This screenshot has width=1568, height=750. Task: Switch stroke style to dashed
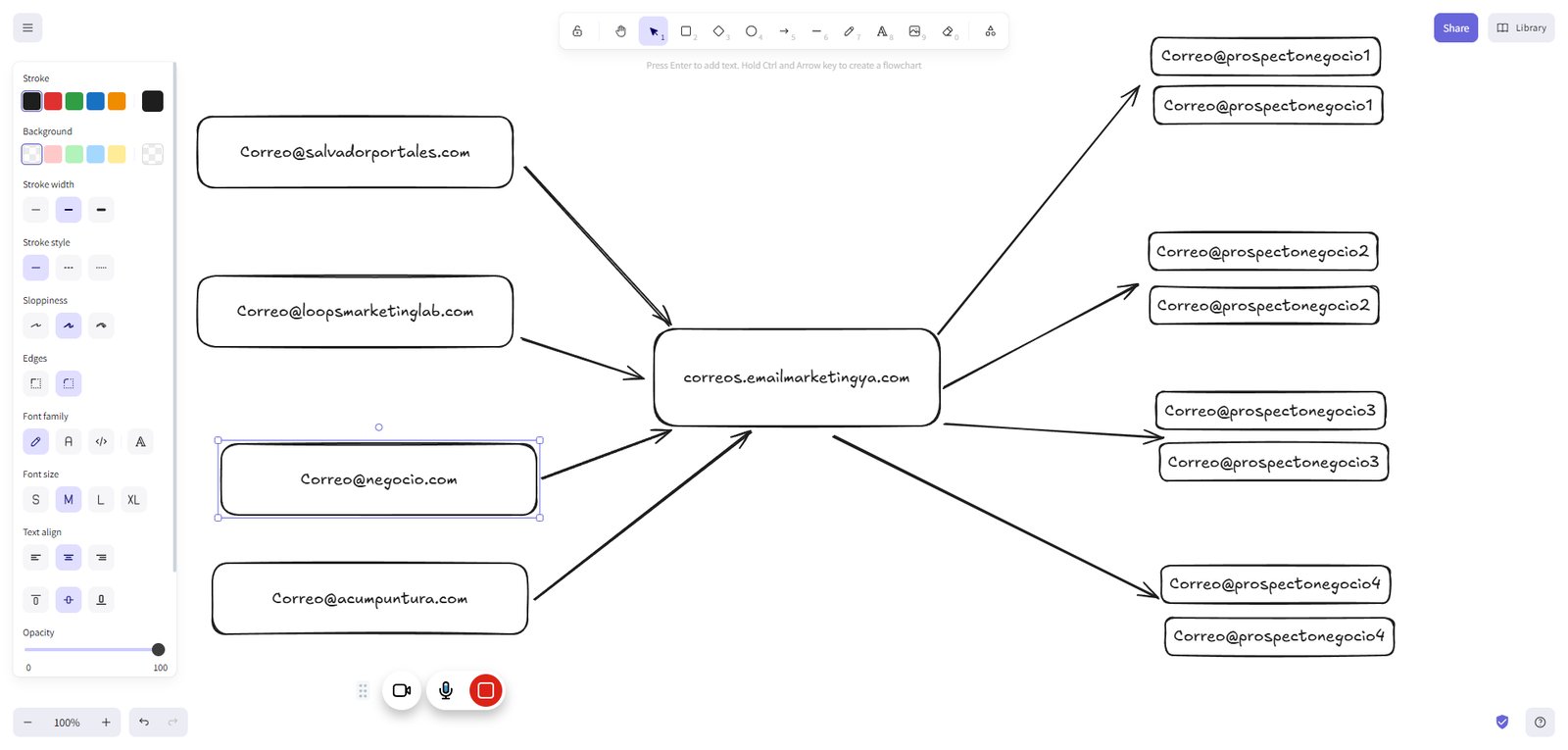tap(69, 268)
